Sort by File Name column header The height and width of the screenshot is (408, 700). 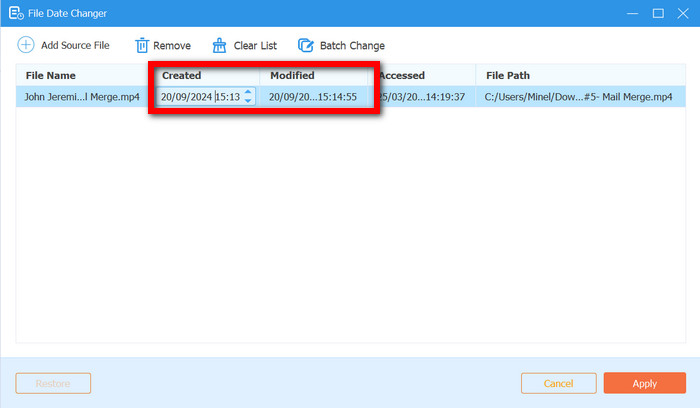point(50,75)
